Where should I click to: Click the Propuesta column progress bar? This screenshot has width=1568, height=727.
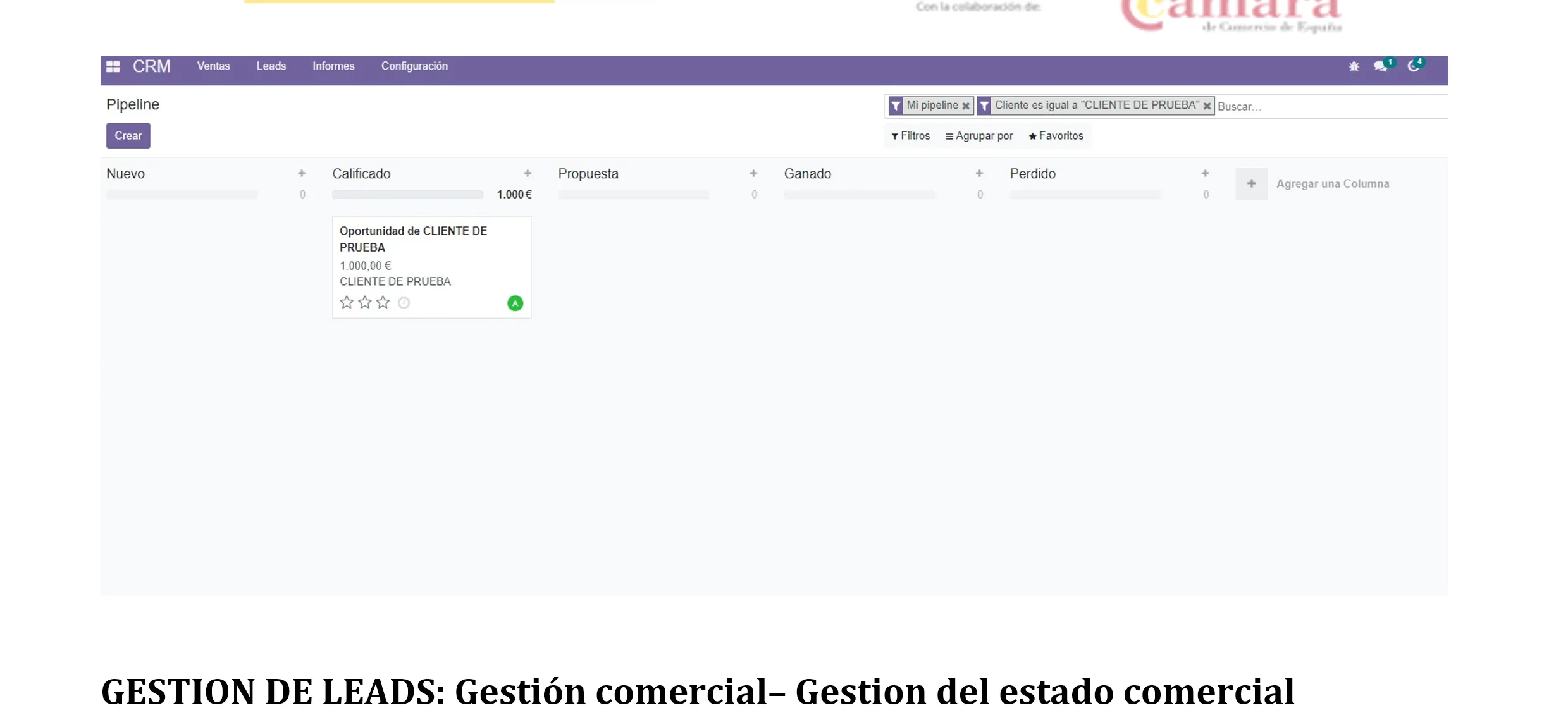click(634, 195)
